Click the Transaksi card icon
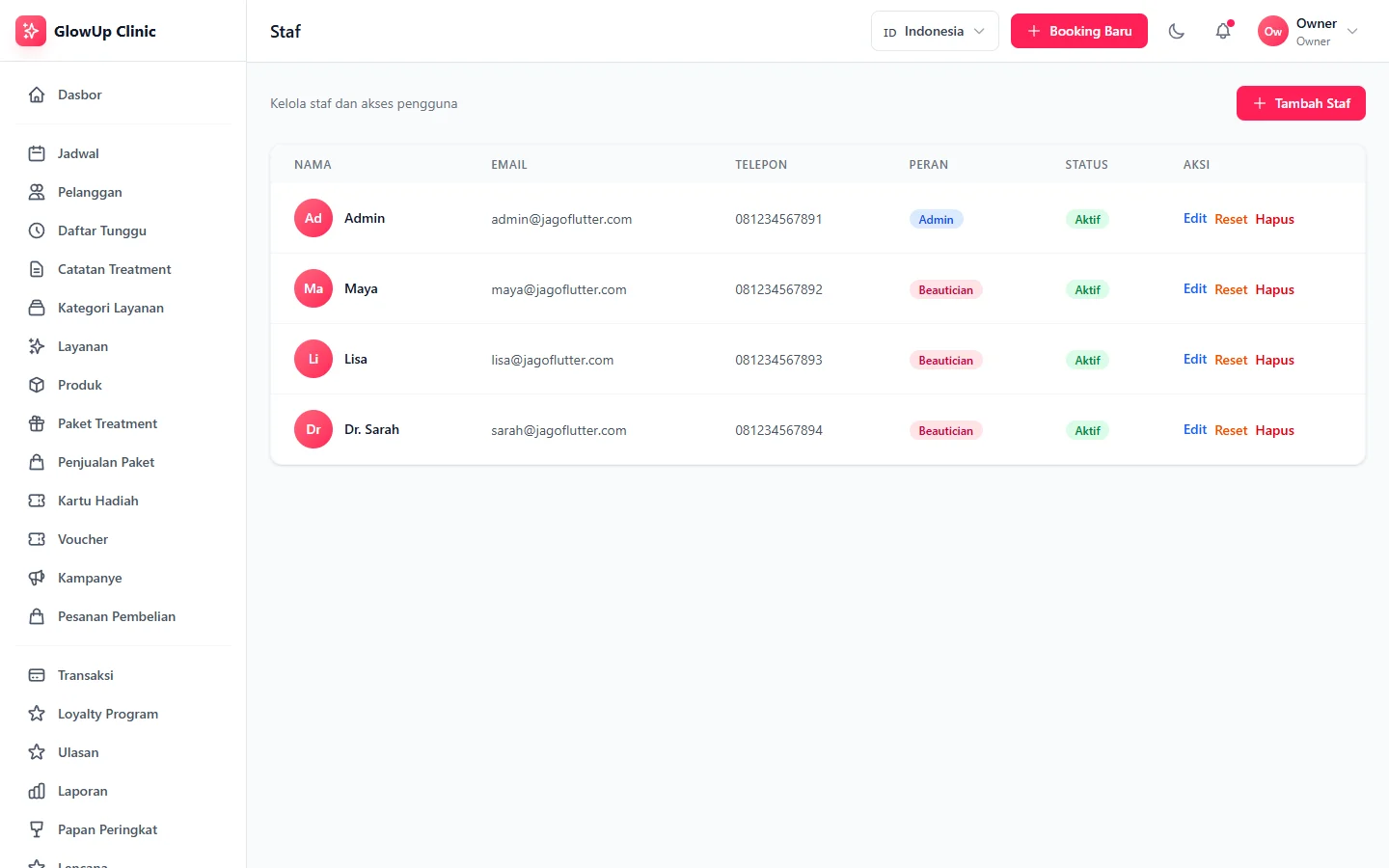 (37, 675)
